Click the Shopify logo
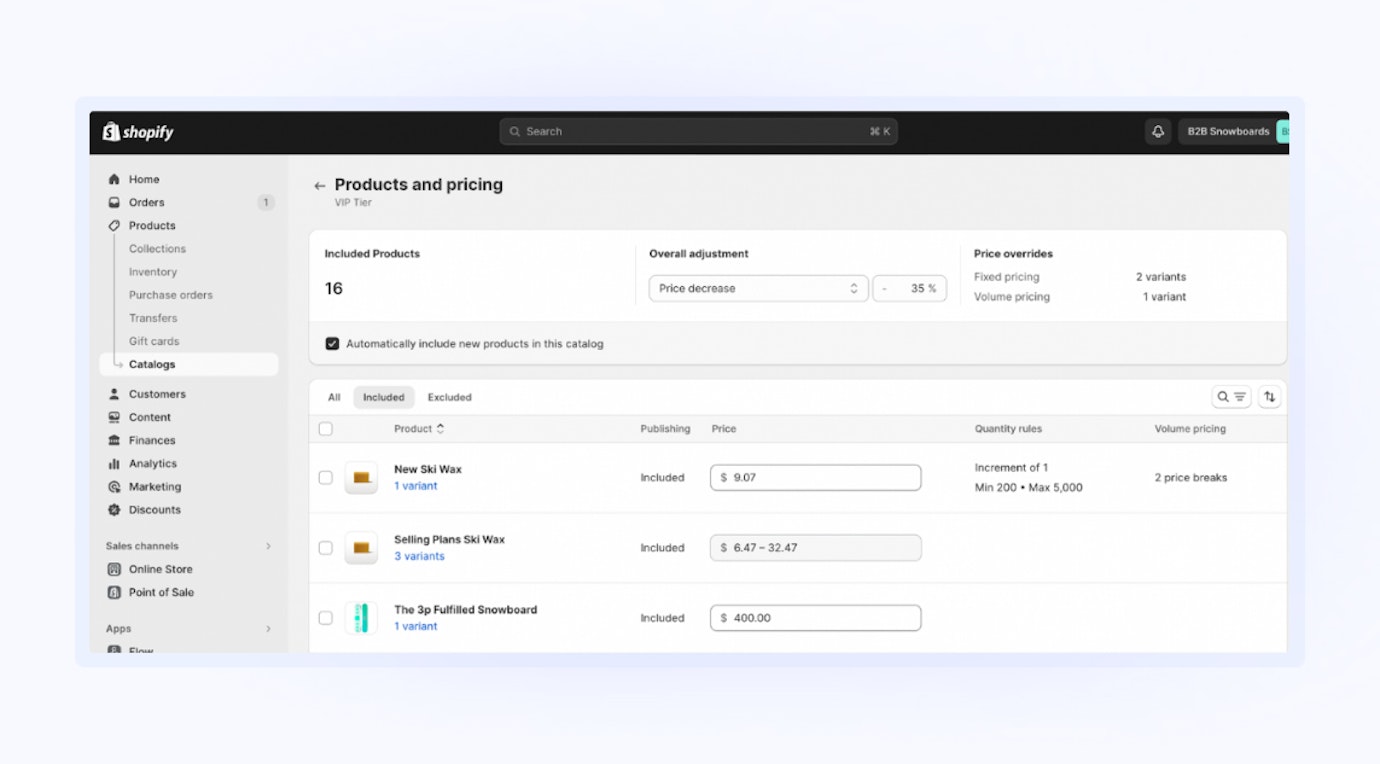The width and height of the screenshot is (1380, 764). pyautogui.click(x=138, y=132)
